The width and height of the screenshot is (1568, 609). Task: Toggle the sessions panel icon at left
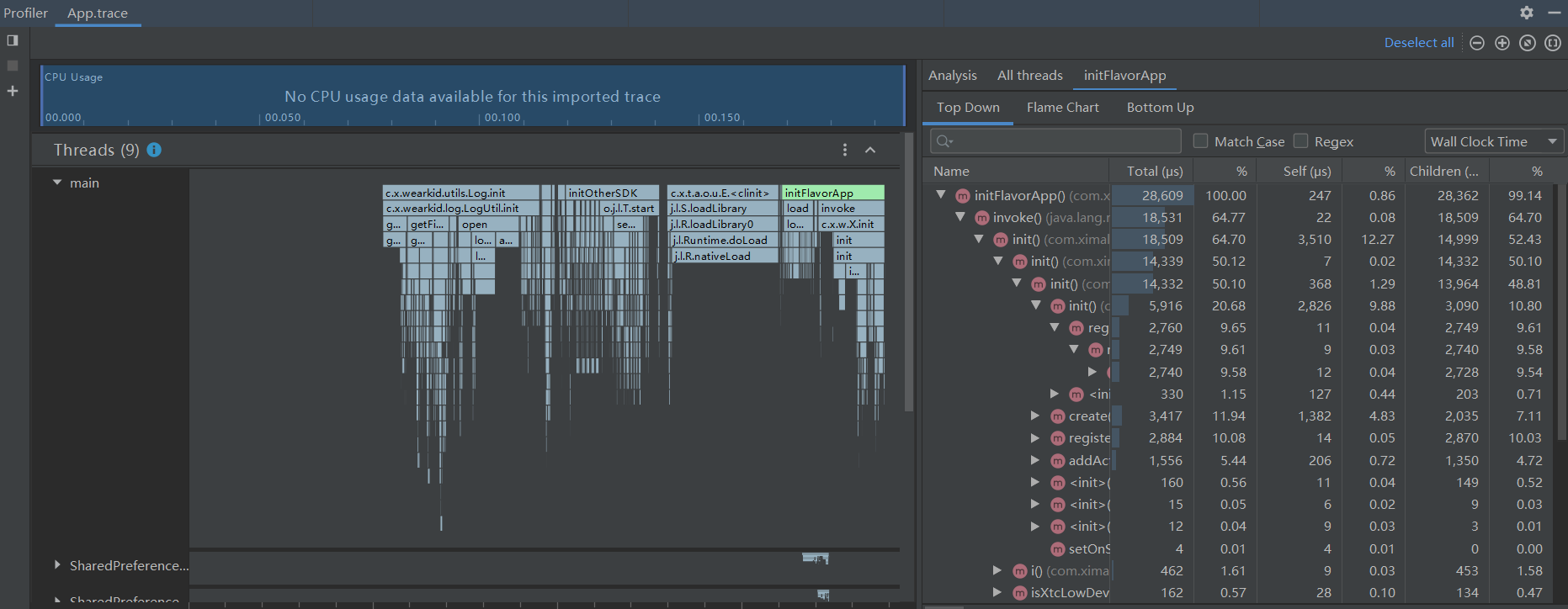13,40
